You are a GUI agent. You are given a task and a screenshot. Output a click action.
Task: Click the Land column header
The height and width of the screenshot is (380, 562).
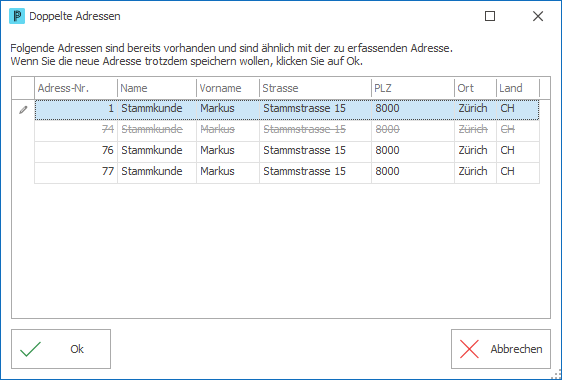pos(518,88)
